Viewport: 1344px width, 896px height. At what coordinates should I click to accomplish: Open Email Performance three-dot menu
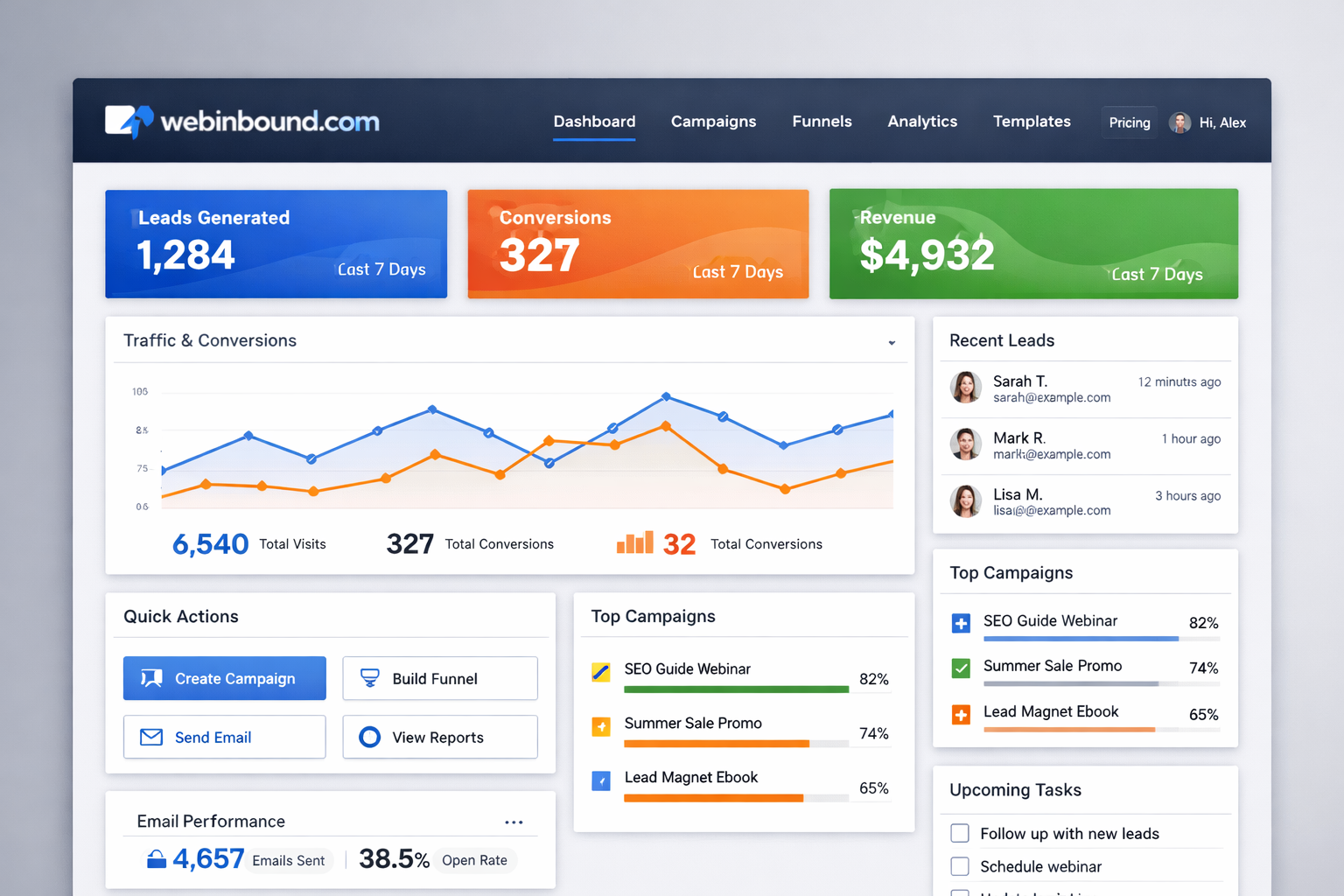pos(514,822)
